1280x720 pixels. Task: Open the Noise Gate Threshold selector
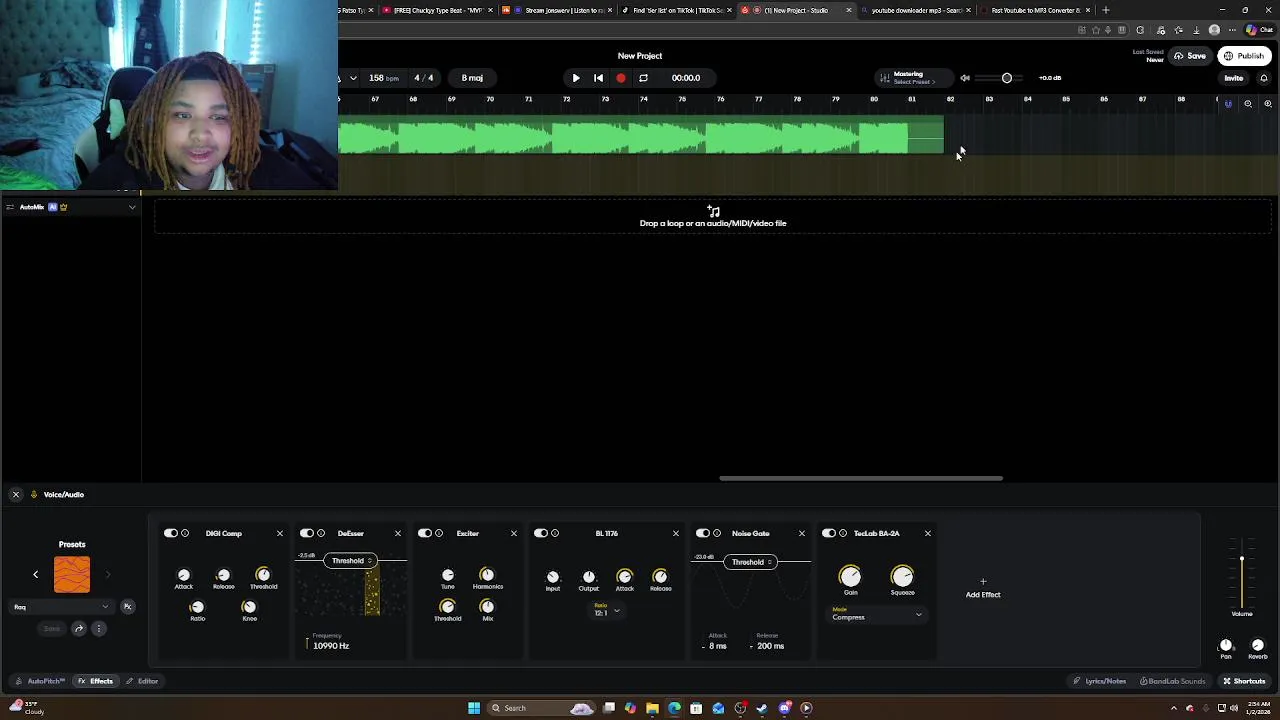(752, 562)
